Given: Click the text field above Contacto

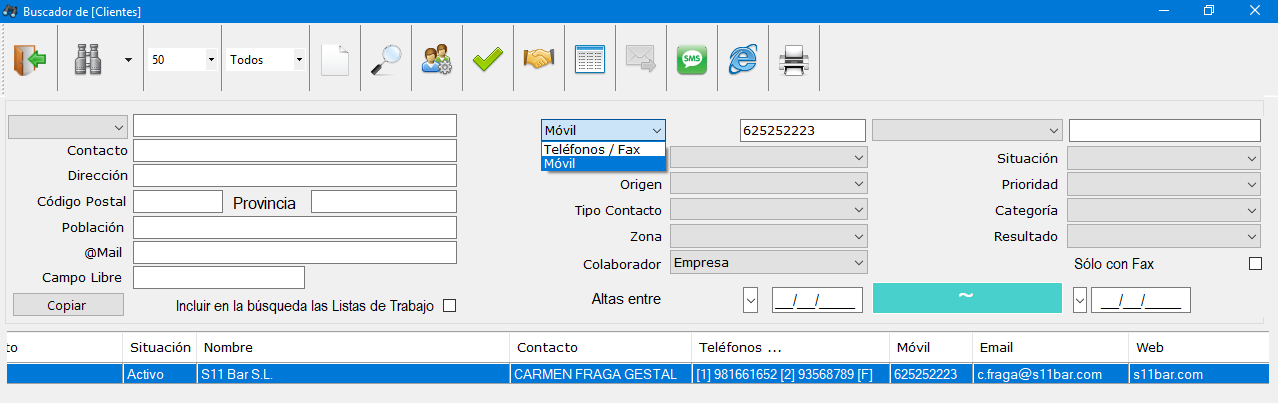Looking at the screenshot, I should pos(295,126).
